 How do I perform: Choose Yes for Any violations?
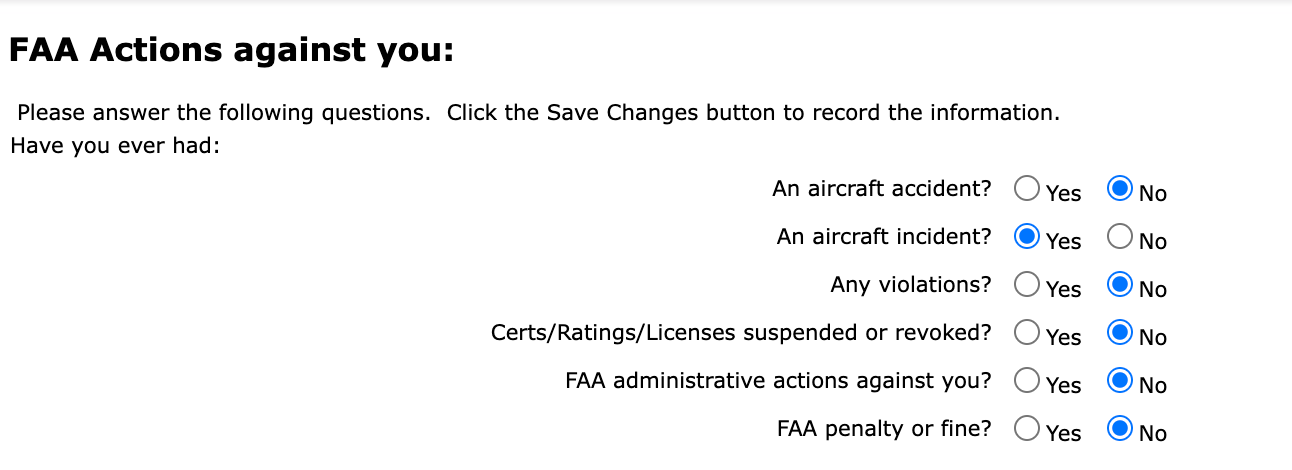pyautogui.click(x=1026, y=285)
